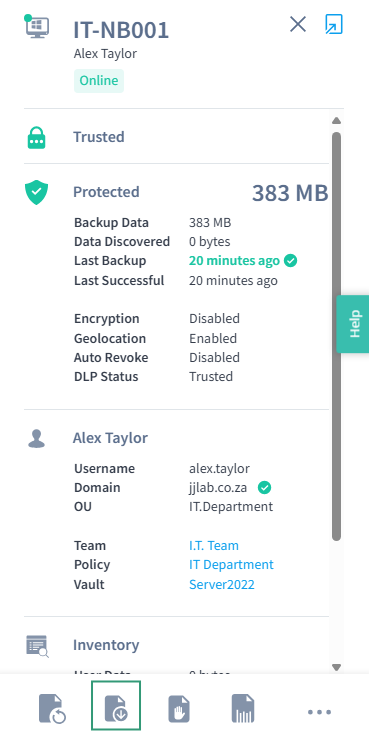
Task: Click the Inventory section icon
Action: 37,646
